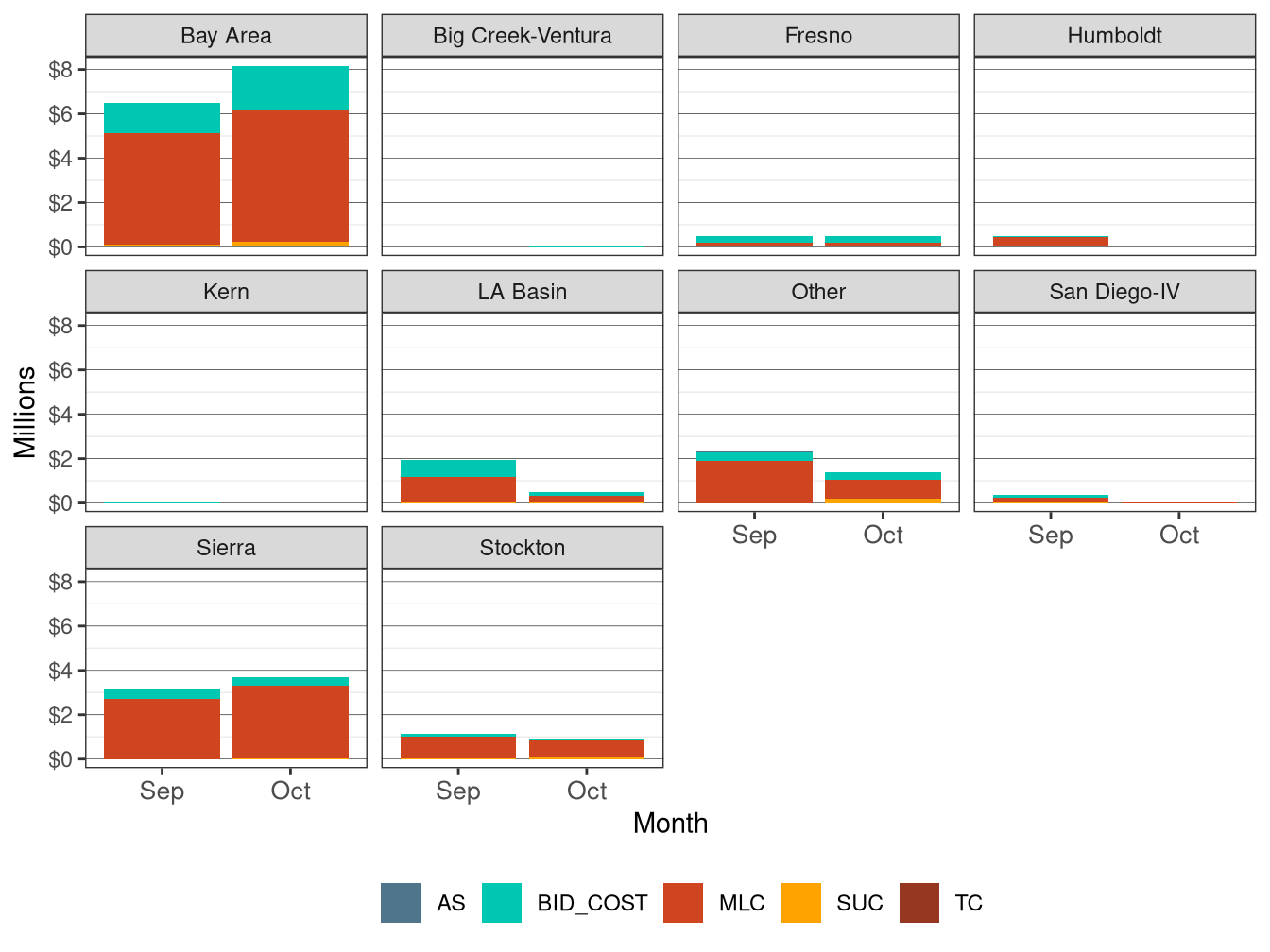
Task: Click the Humboldt panel header
Action: pyautogui.click(x=1115, y=35)
